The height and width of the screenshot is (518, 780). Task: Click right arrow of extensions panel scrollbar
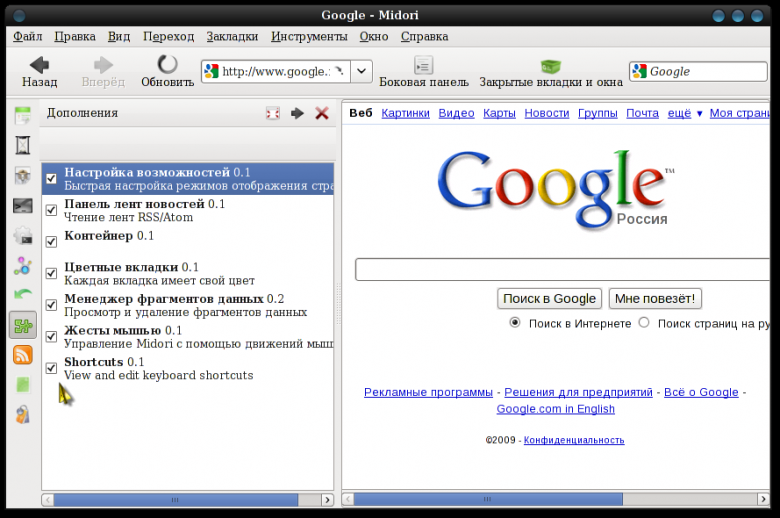click(327, 500)
